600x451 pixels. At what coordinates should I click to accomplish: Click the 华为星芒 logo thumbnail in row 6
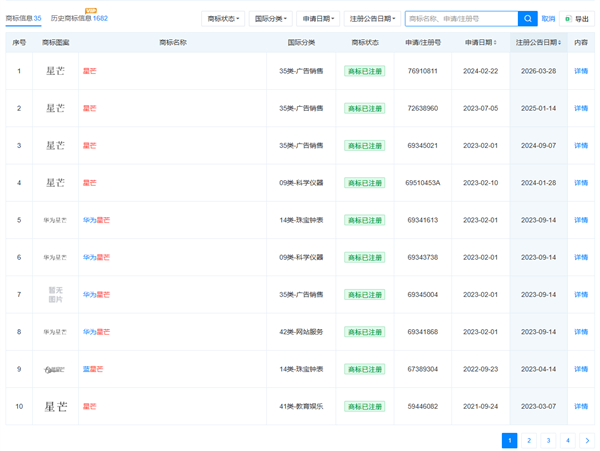tap(55, 257)
